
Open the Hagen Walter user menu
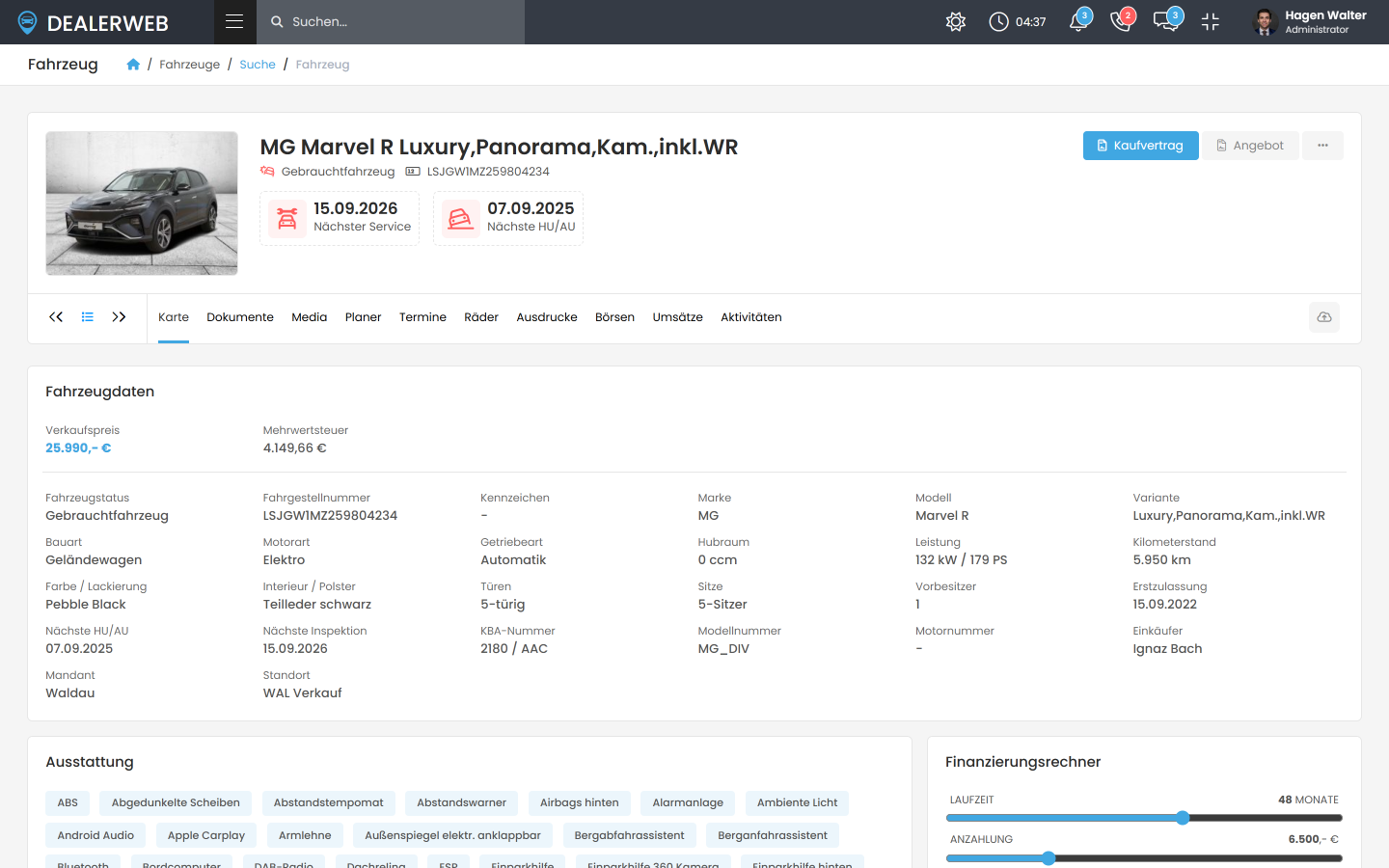click(x=1310, y=22)
